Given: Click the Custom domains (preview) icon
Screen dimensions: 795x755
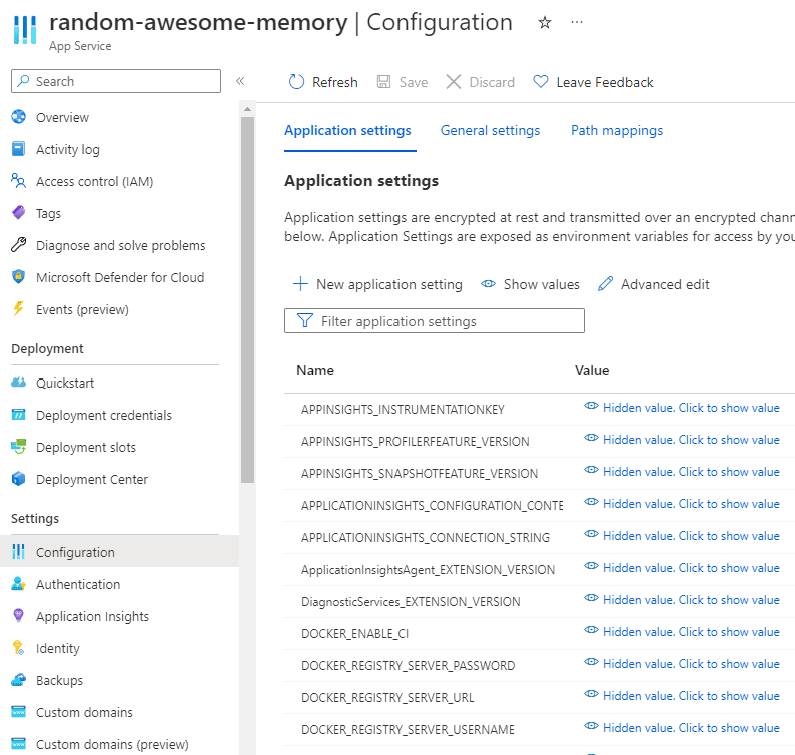Looking at the screenshot, I should click(19, 744).
